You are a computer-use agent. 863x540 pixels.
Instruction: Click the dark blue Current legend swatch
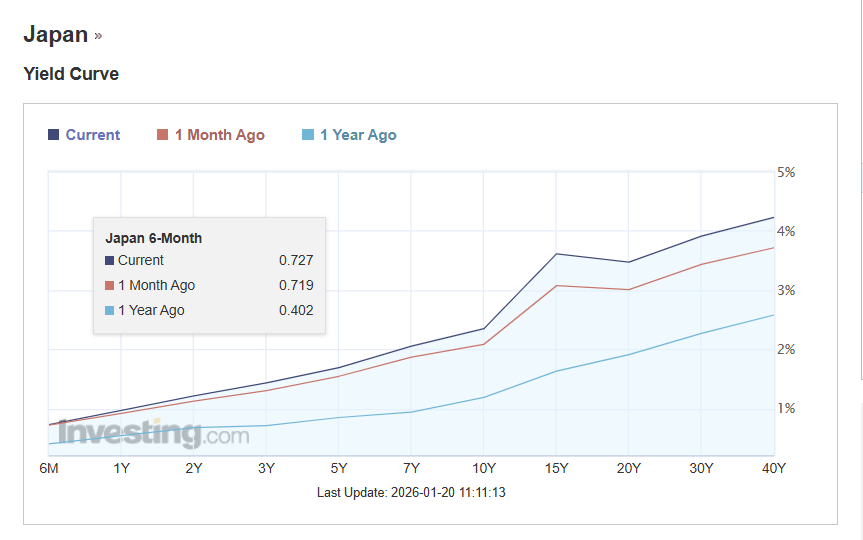[x=53, y=135]
